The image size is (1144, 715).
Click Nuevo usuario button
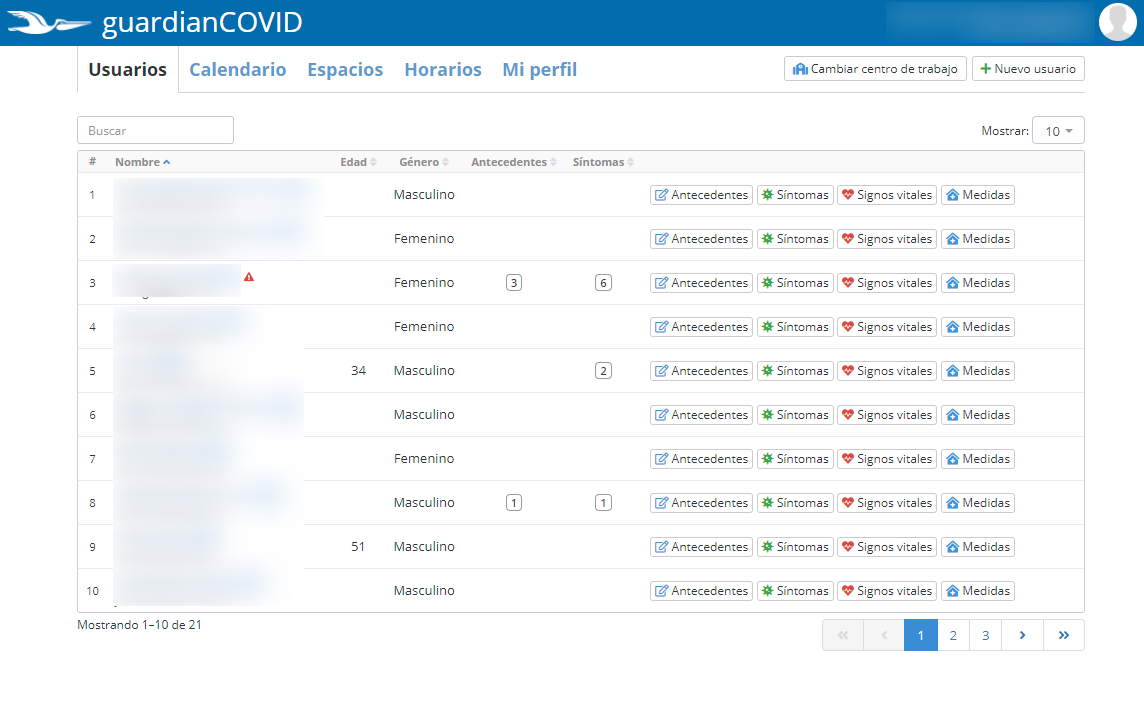(x=1028, y=69)
